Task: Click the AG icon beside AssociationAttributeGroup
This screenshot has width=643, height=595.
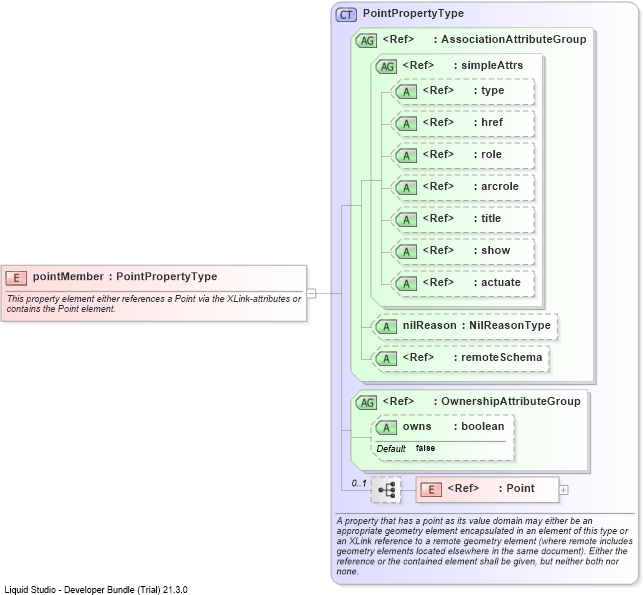Action: coord(366,41)
